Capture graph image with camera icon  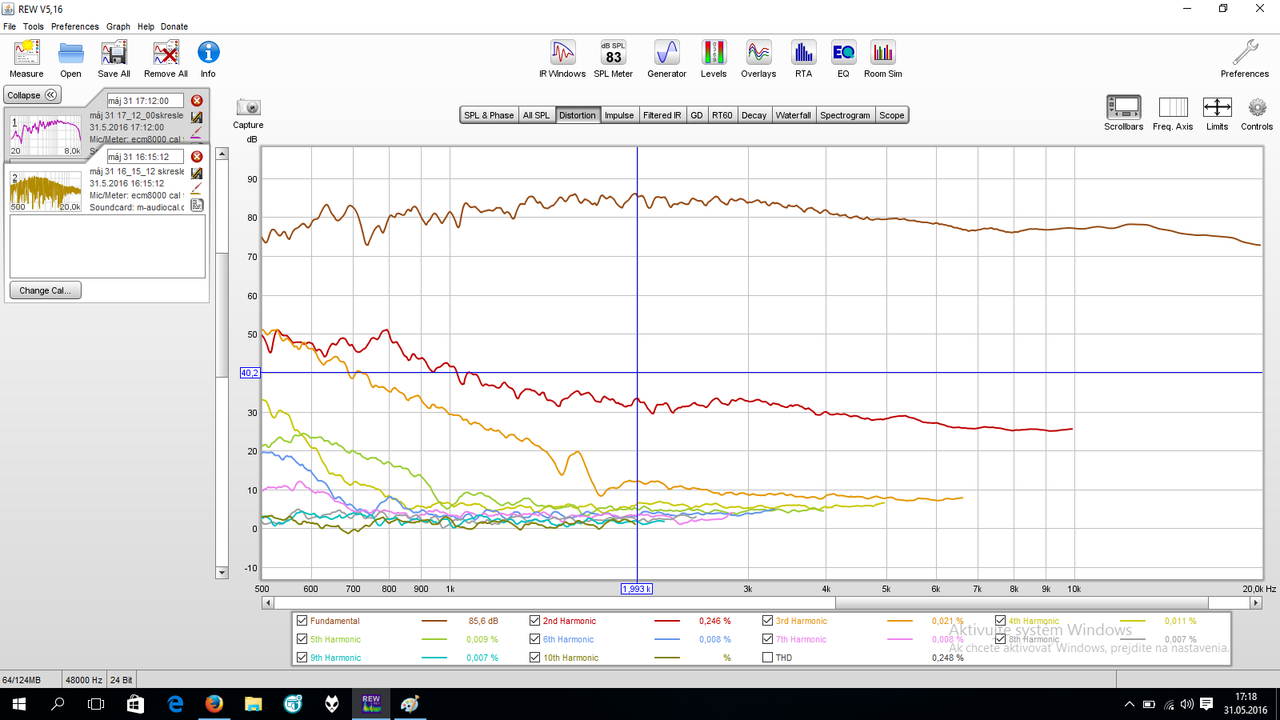(248, 113)
